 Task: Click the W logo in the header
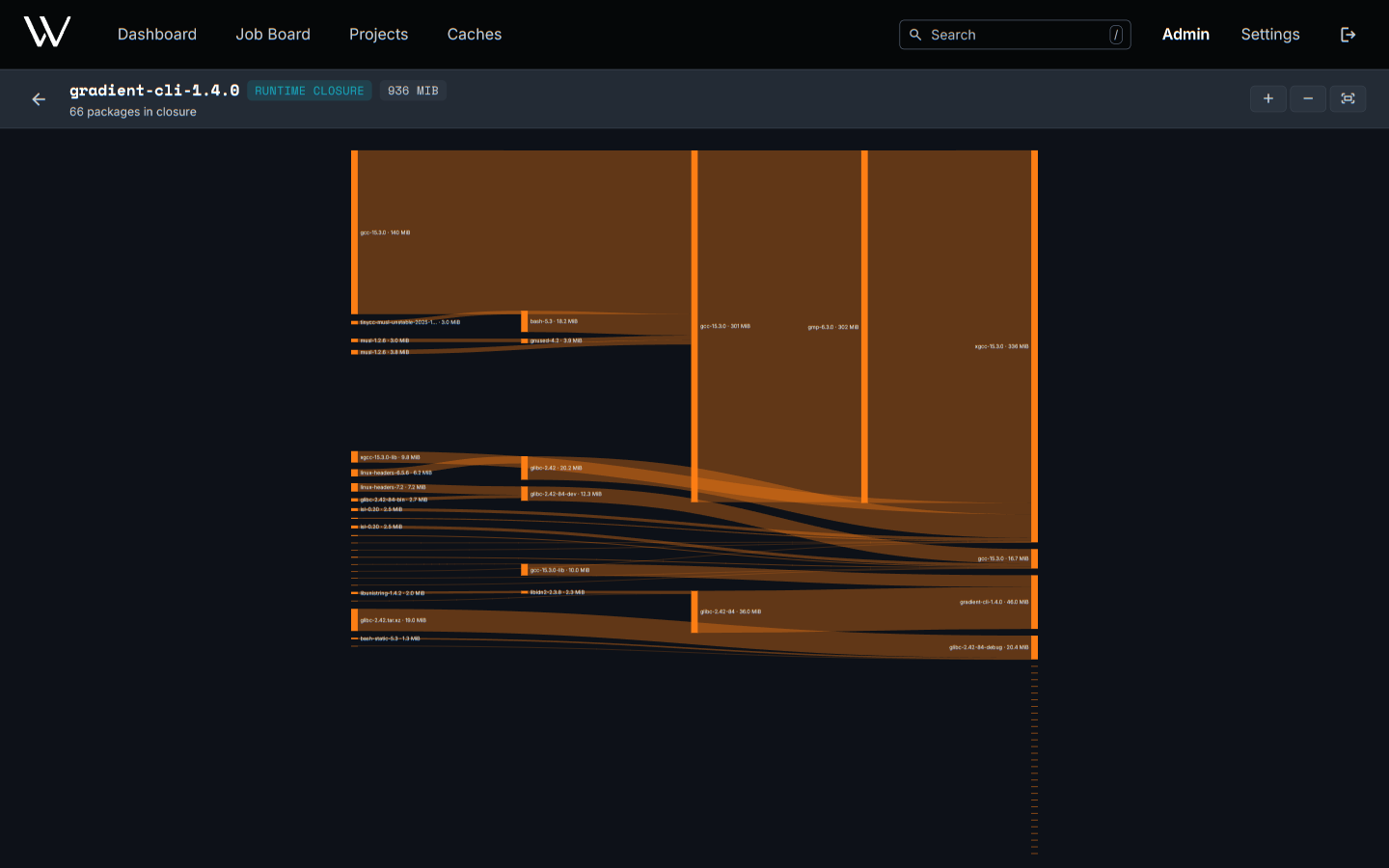47,32
